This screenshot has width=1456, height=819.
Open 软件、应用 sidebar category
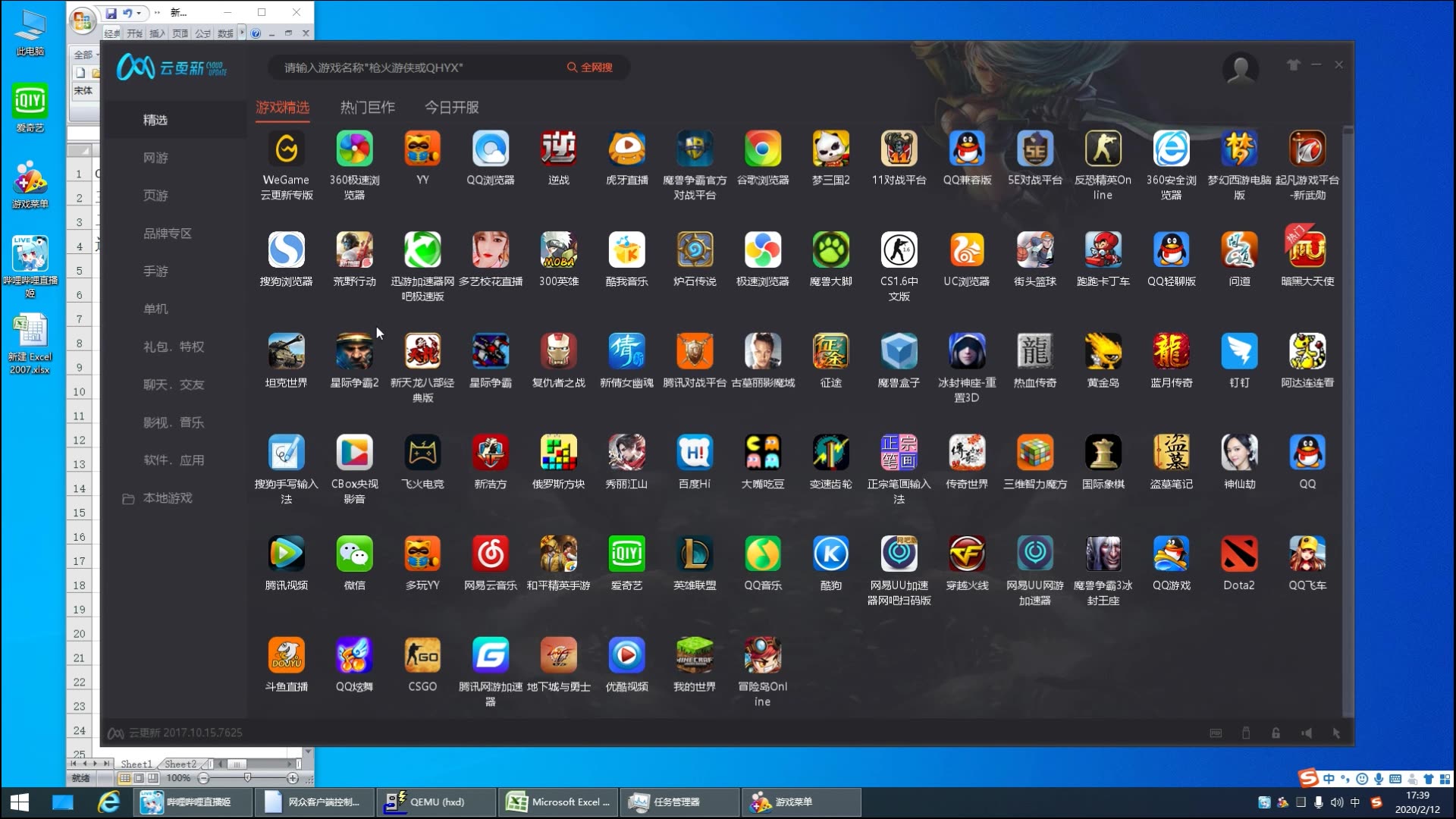[174, 460]
